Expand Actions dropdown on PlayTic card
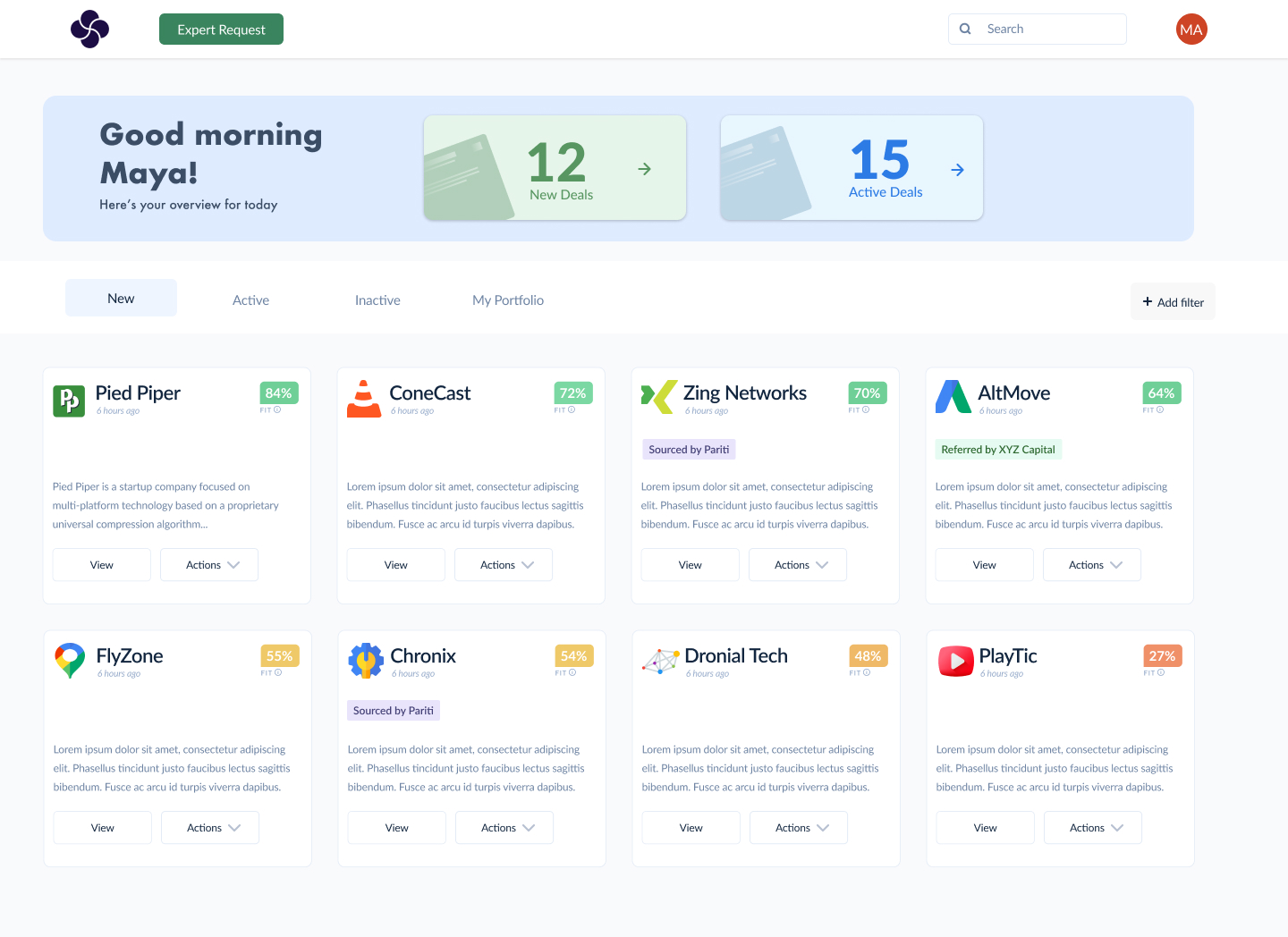Screen dimensions: 1288x937 tap(1092, 828)
